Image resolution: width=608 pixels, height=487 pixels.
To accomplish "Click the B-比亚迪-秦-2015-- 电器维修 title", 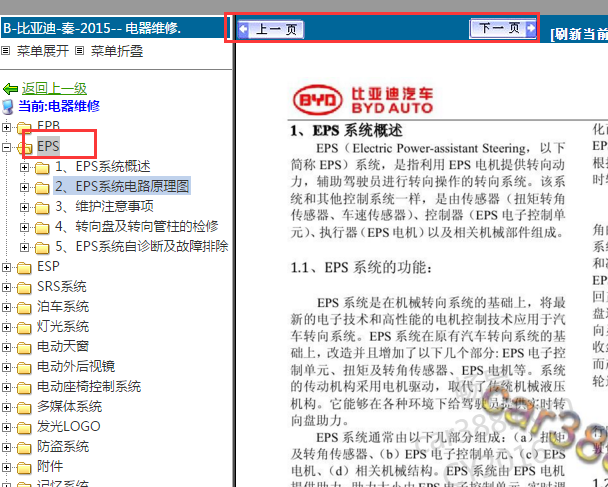I will [x=92, y=28].
